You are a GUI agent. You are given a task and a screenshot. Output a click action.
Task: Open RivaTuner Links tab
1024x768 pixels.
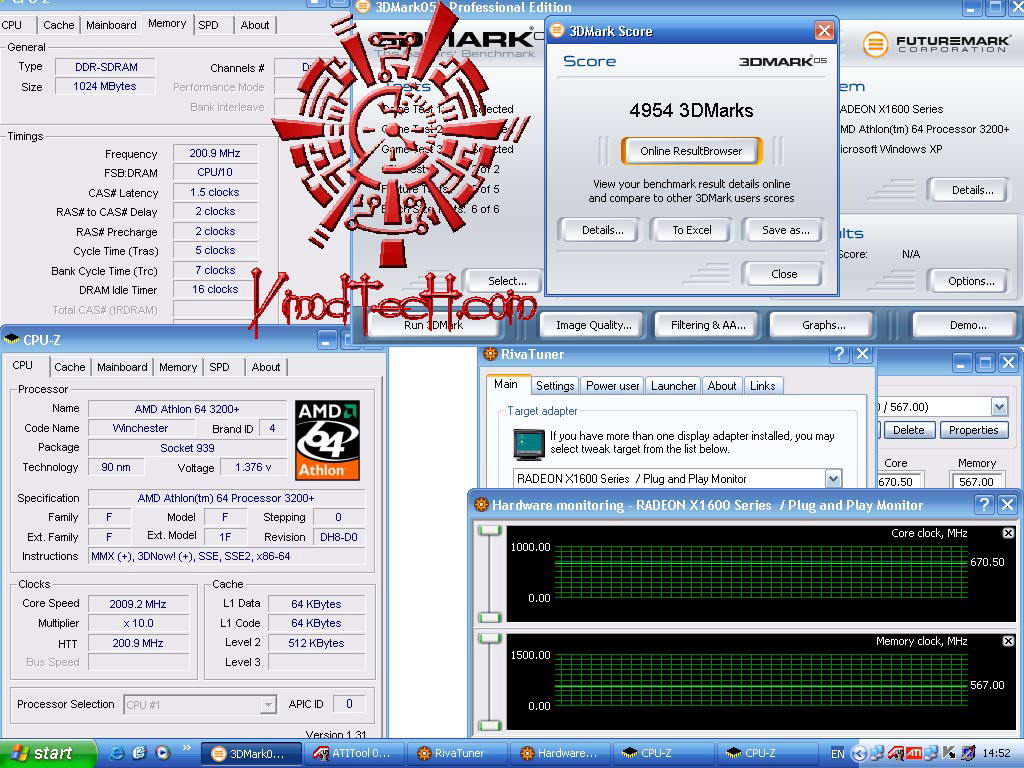click(x=762, y=385)
